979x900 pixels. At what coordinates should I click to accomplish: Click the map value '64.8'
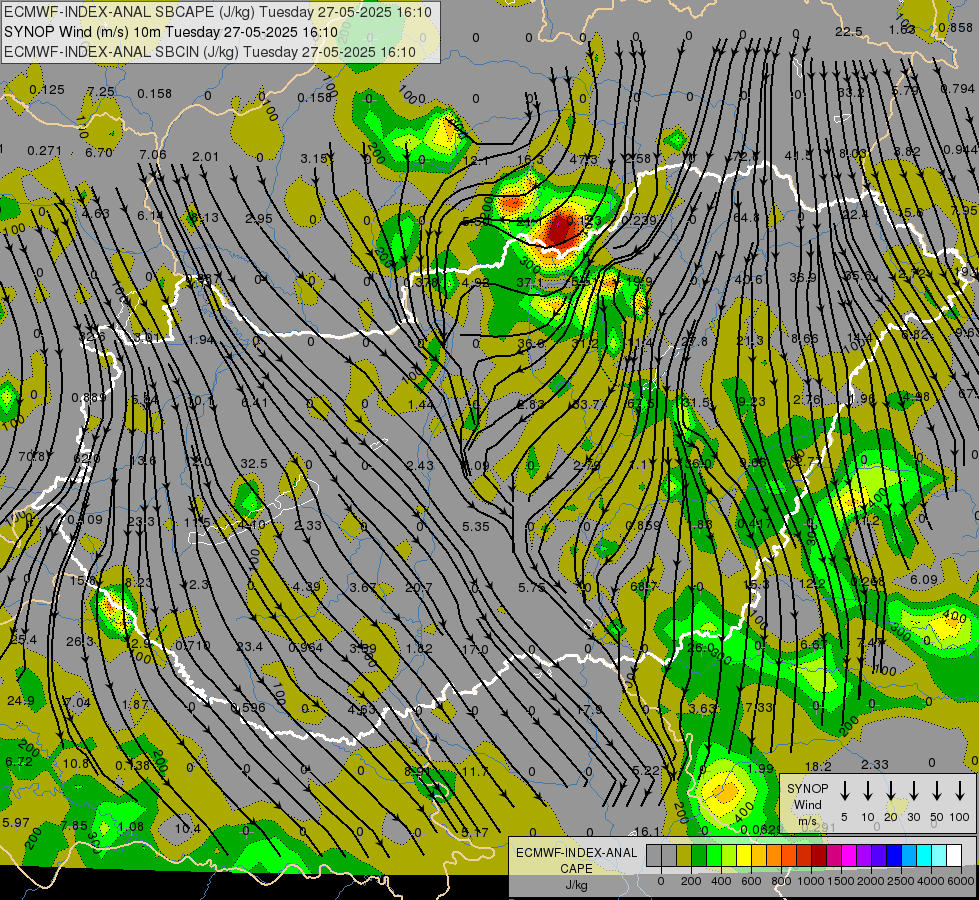coord(745,217)
